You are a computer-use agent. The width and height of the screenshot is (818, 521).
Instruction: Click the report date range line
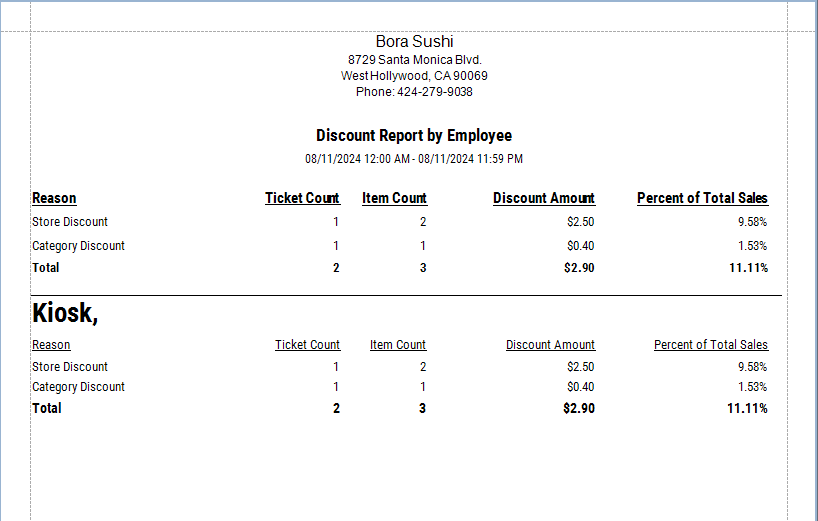point(414,159)
